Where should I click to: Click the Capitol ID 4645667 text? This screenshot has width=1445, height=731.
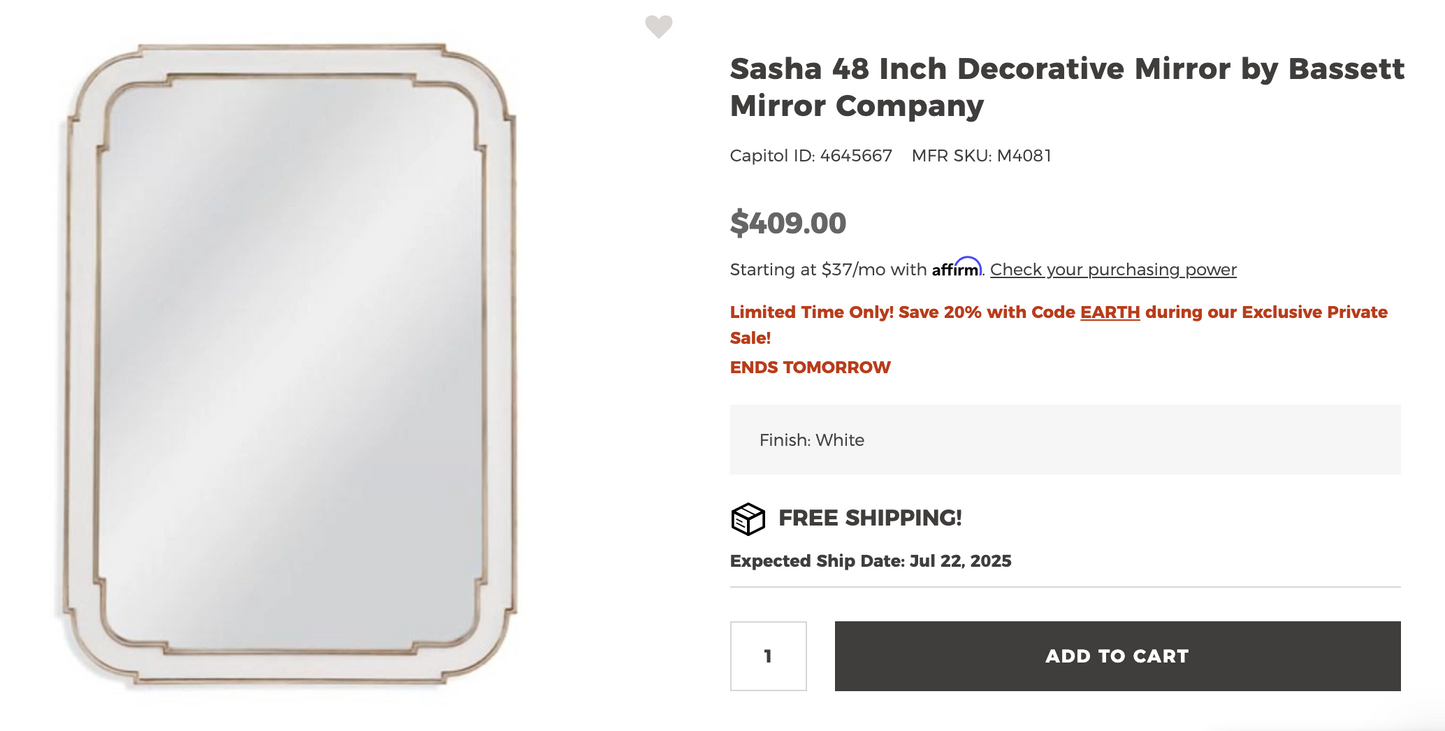click(x=811, y=155)
